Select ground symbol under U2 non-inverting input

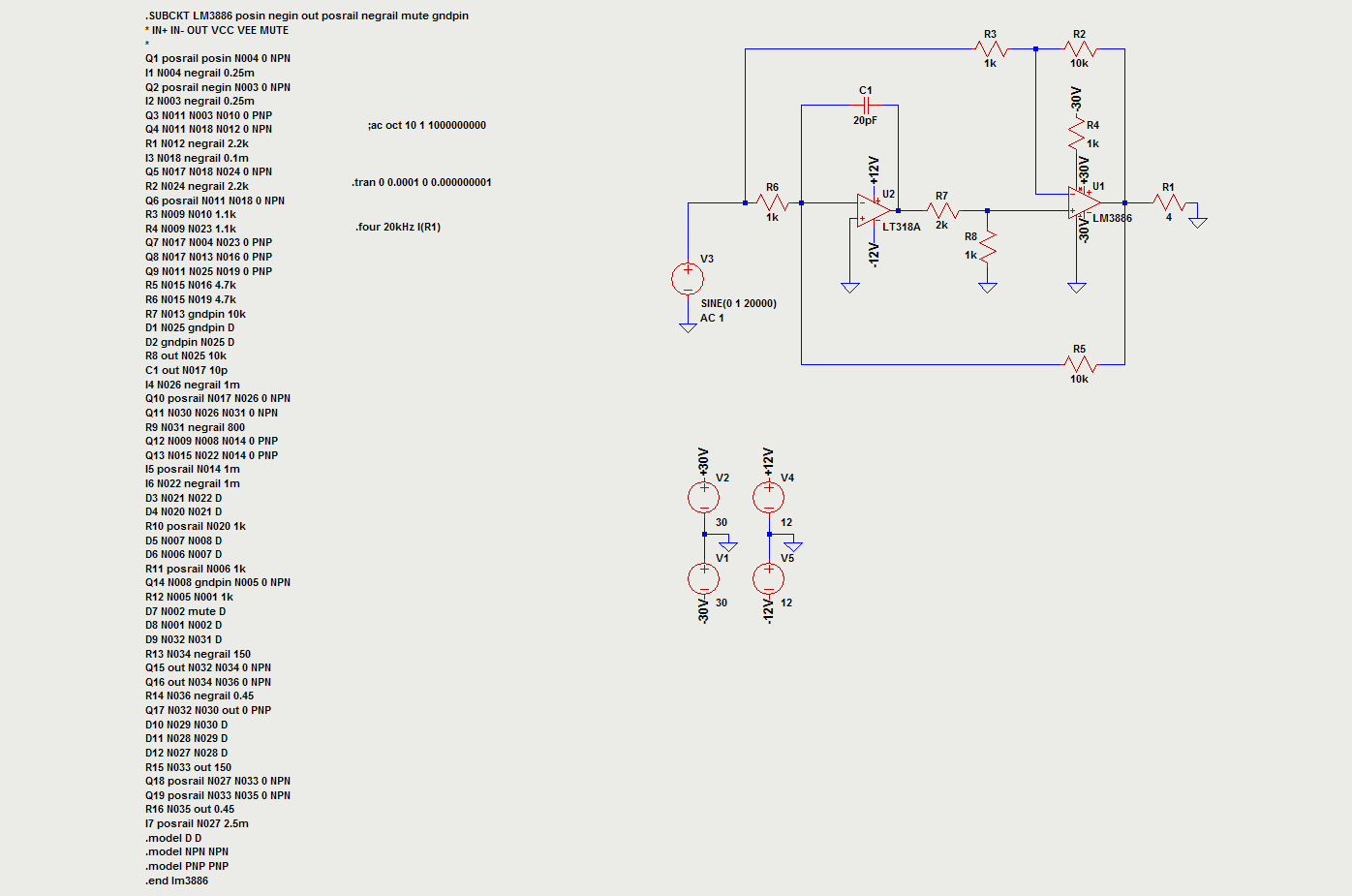[850, 288]
